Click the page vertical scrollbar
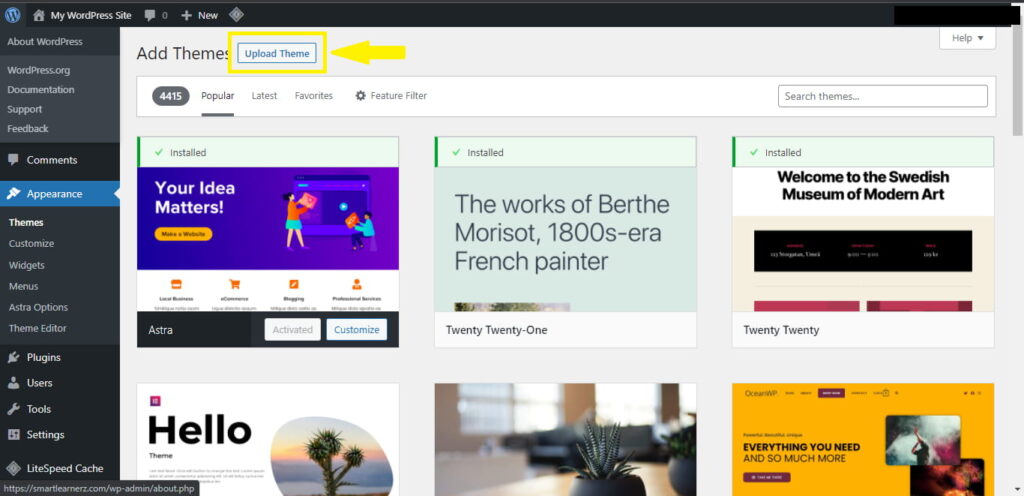 pyautogui.click(x=1017, y=82)
